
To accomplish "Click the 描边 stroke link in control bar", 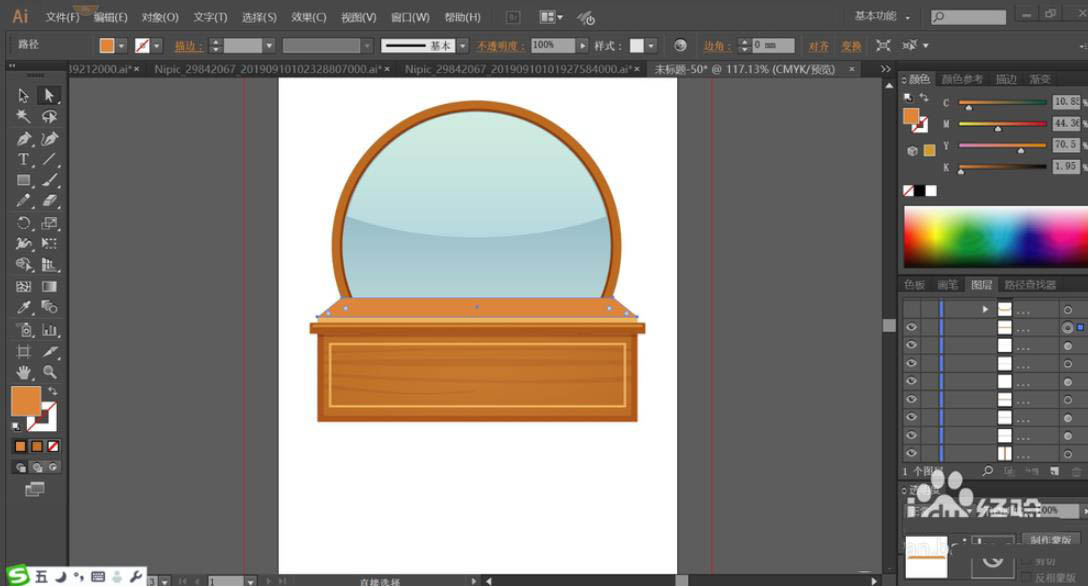I will click(187, 46).
